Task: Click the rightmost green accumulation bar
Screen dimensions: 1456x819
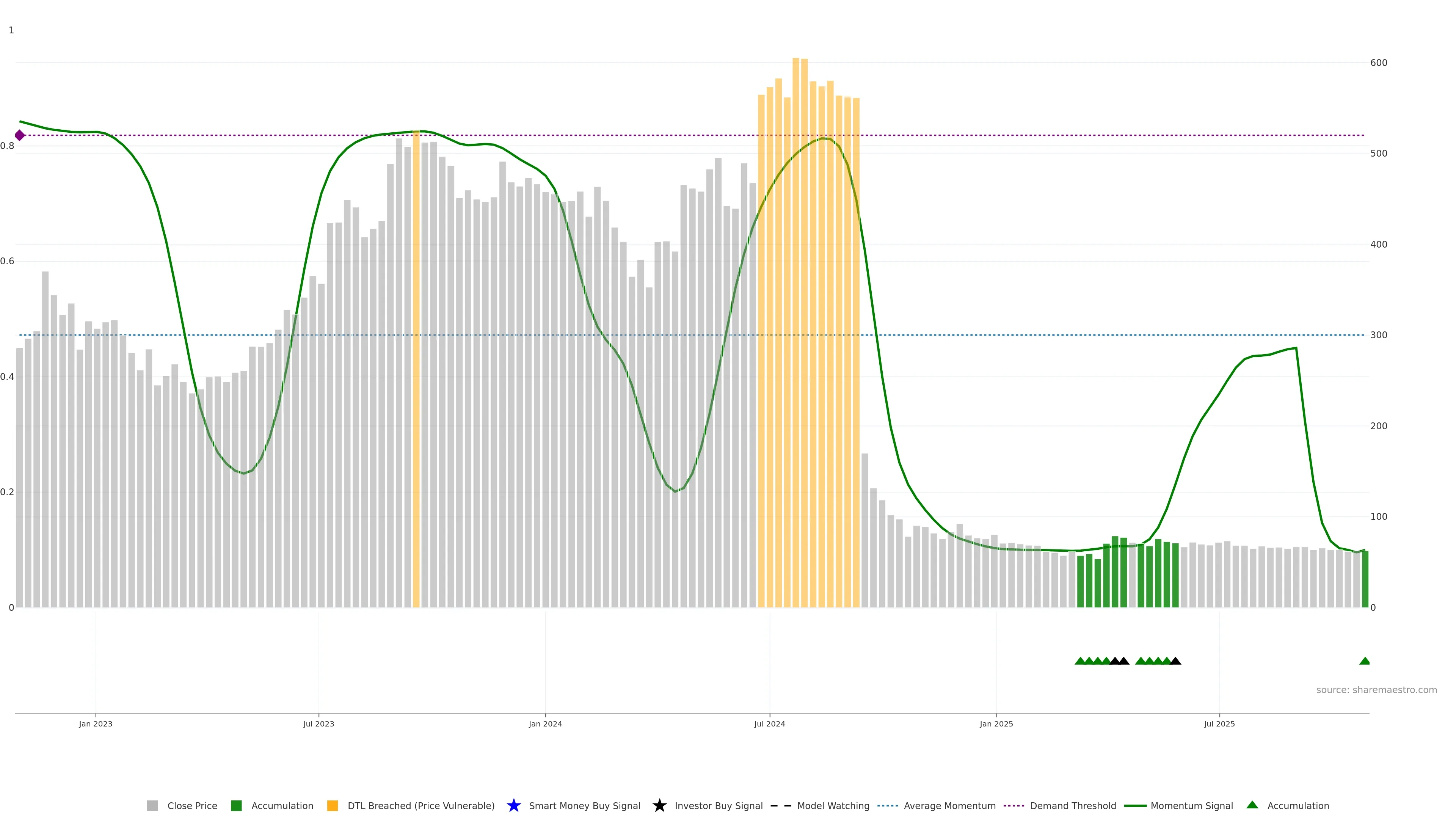Action: 1365,579
